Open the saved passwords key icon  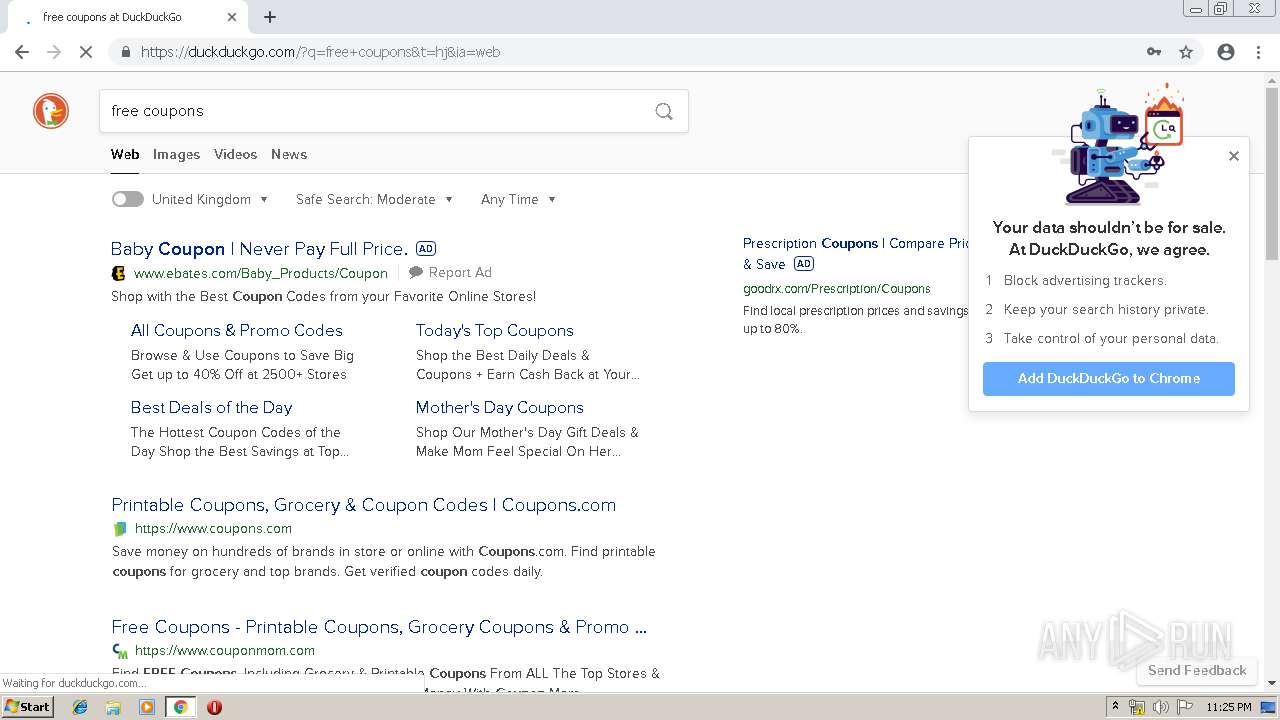click(x=1154, y=52)
